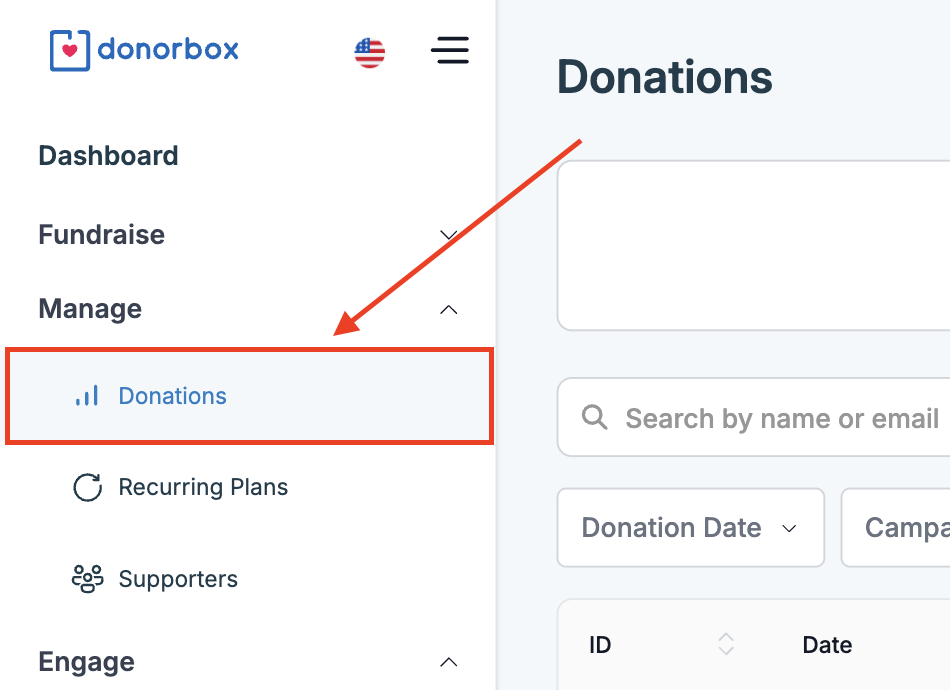
Task: Click the ID column header
Action: click(x=600, y=645)
